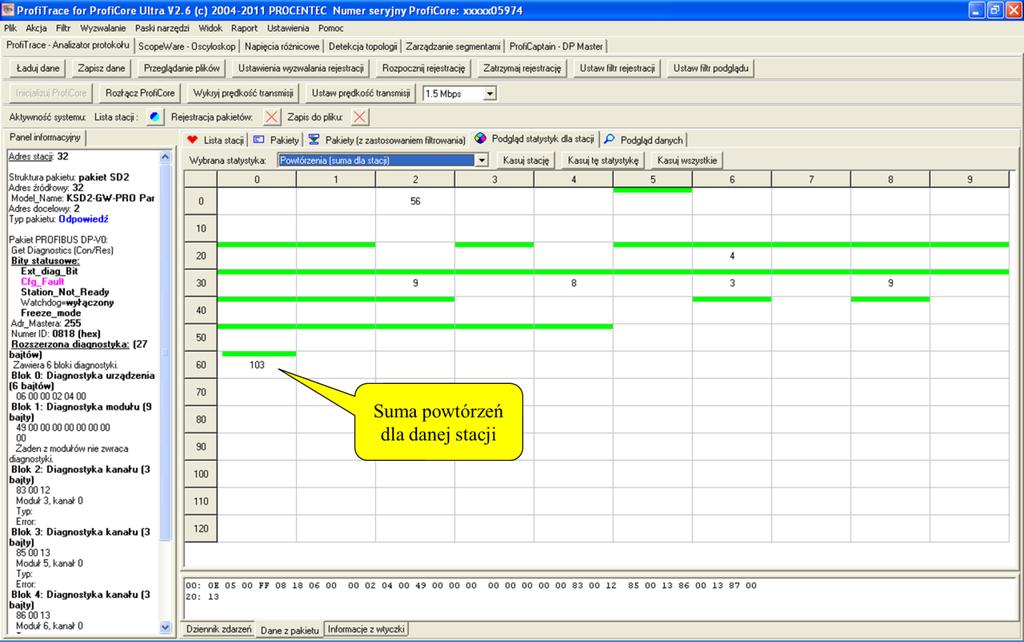Select the Panel informacyjny tab
Screen dimensions: 1024x642
pos(45,137)
